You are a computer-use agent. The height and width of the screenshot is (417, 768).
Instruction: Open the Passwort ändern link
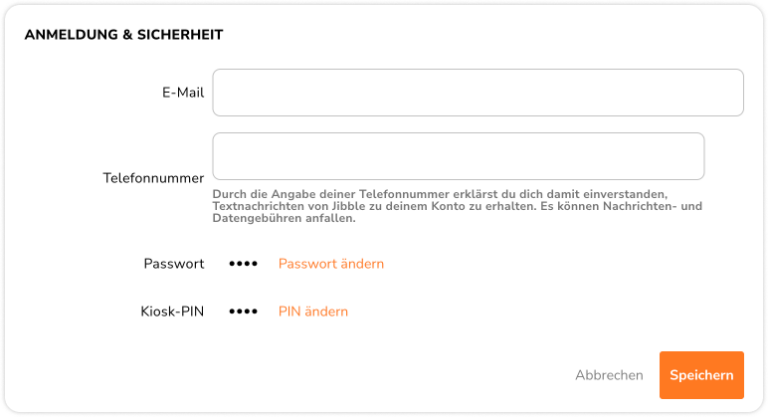(331, 264)
